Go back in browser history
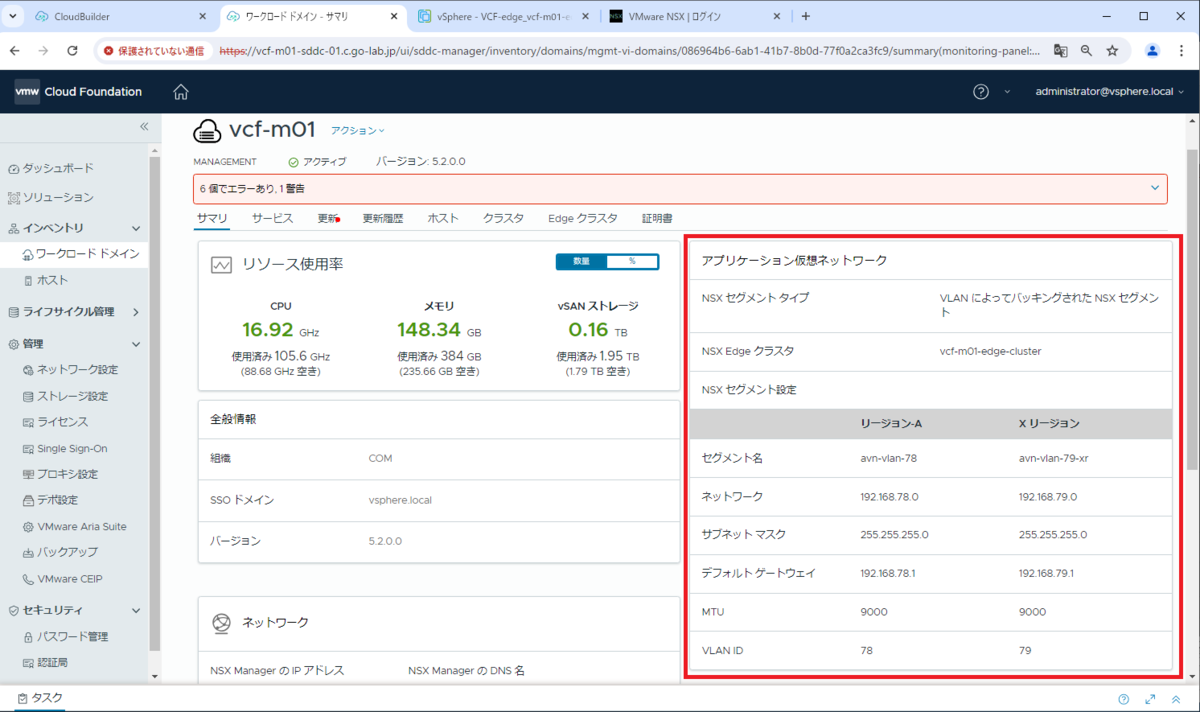Image resolution: width=1200 pixels, height=712 pixels. [x=15, y=50]
